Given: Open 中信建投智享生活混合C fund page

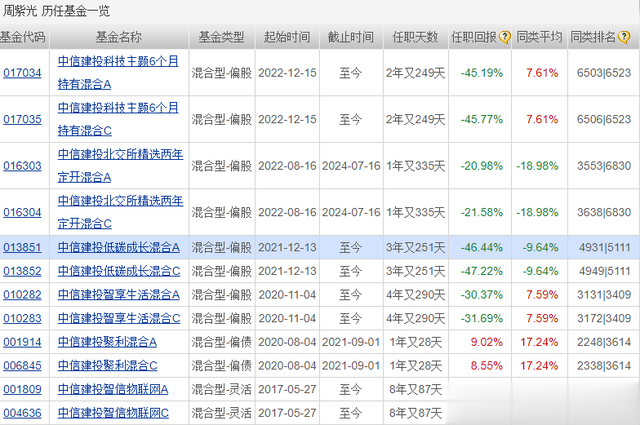Looking at the screenshot, I should (x=119, y=318).
